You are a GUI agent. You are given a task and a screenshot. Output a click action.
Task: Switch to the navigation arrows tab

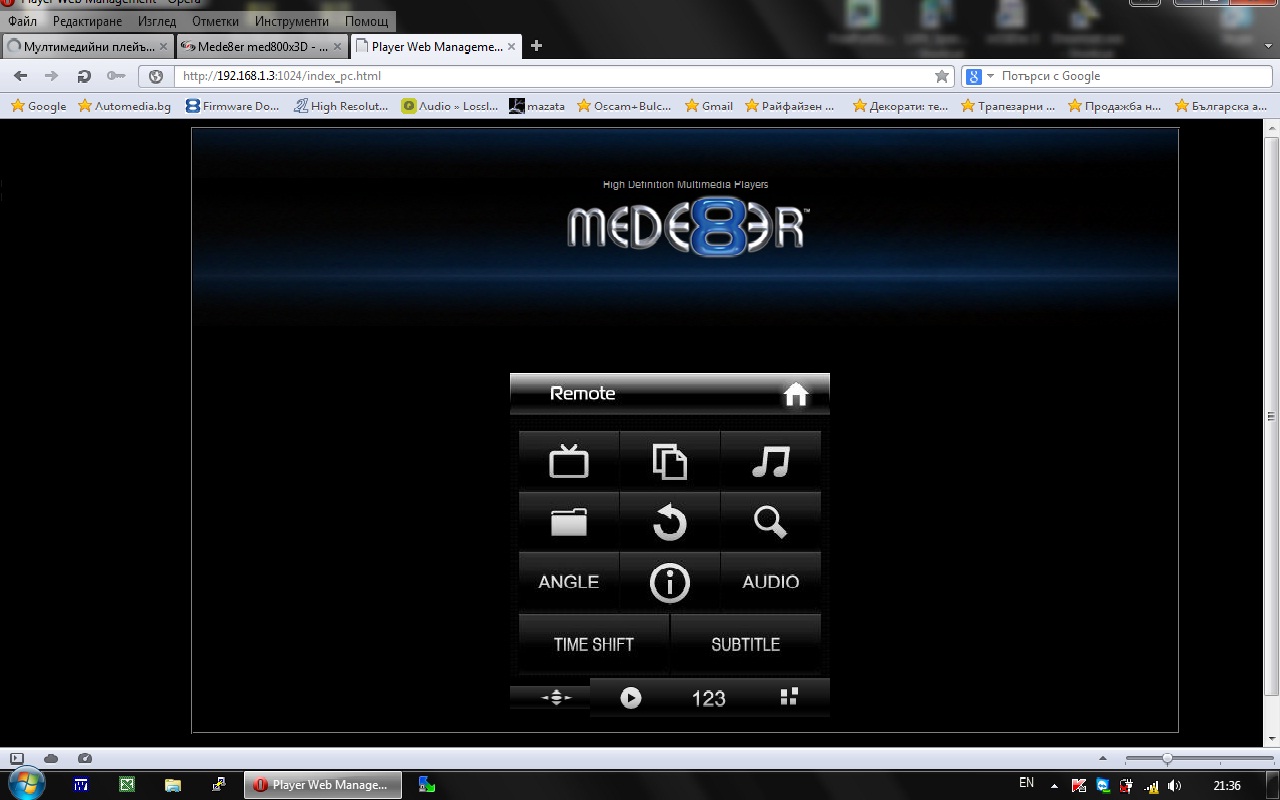pyautogui.click(x=556, y=697)
